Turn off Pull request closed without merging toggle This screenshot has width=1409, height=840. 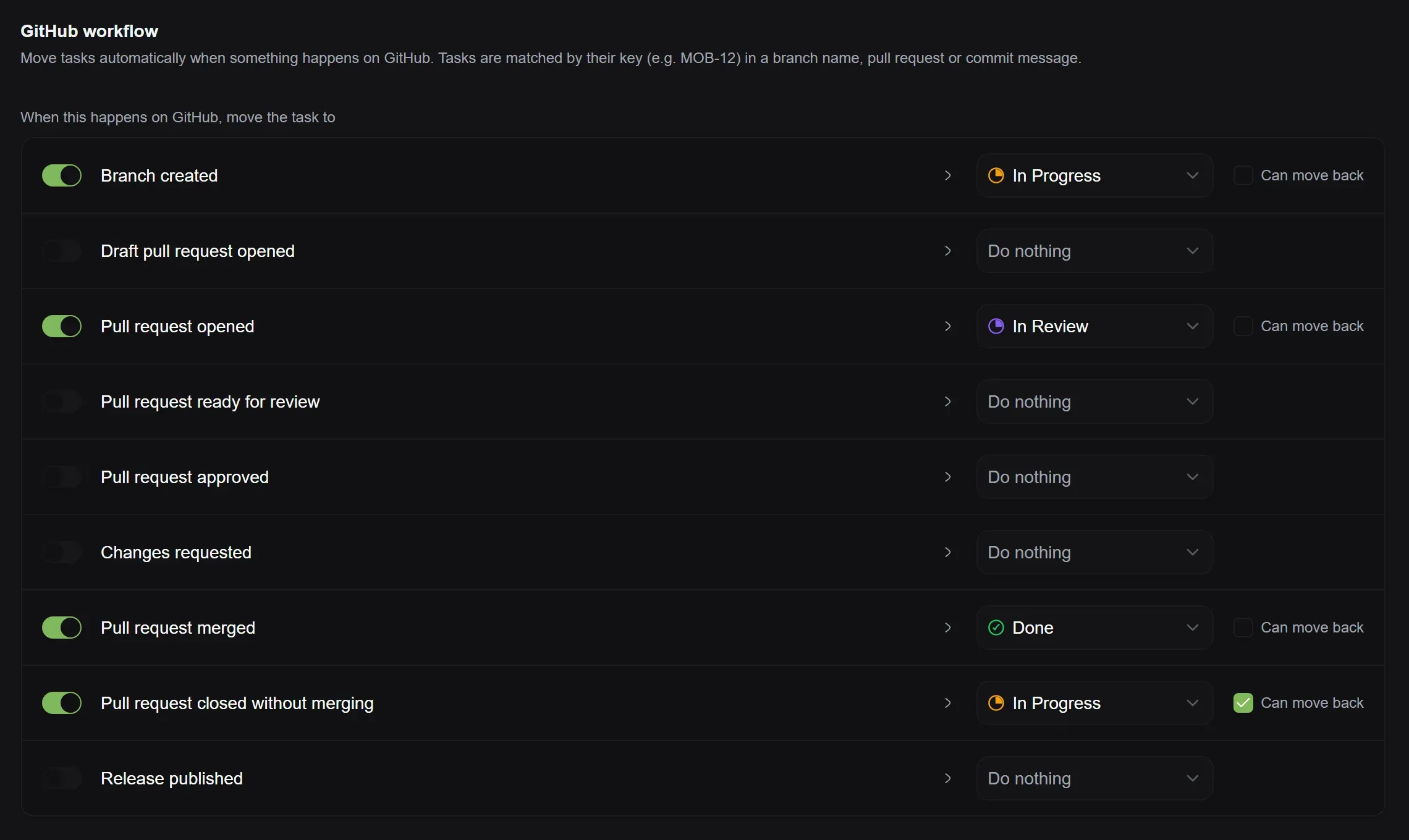(x=62, y=703)
